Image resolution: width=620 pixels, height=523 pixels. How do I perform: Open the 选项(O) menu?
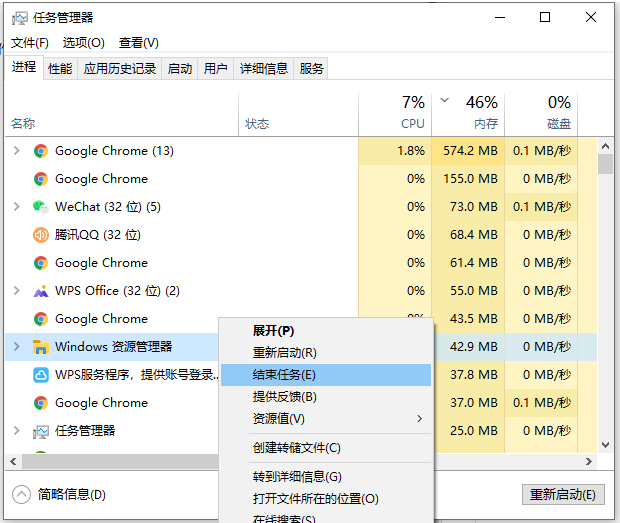pos(83,43)
